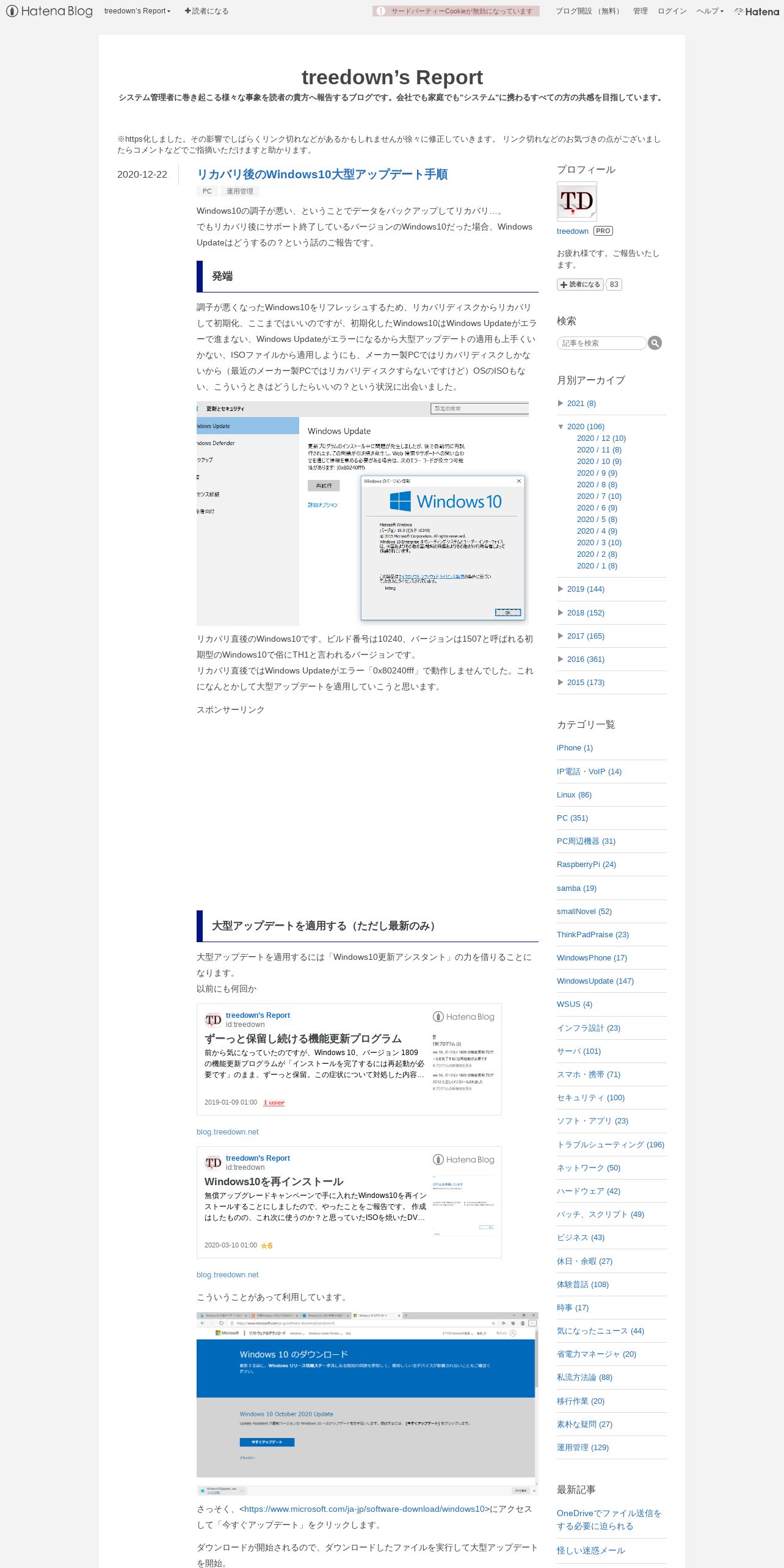Image resolution: width=784 pixels, height=1568 pixels.
Task: Open the treedown profile name link
Action: pyautogui.click(x=573, y=231)
